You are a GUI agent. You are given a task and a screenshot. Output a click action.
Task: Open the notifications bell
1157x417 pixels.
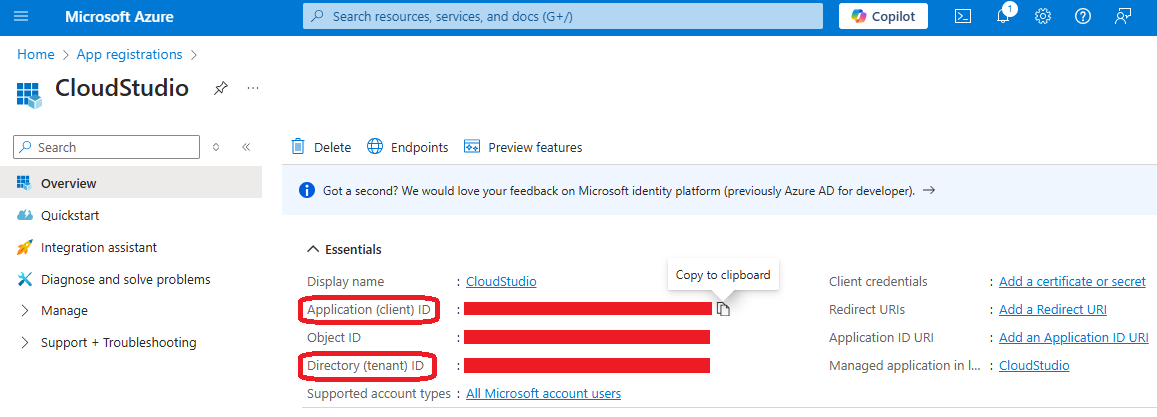coord(1004,16)
